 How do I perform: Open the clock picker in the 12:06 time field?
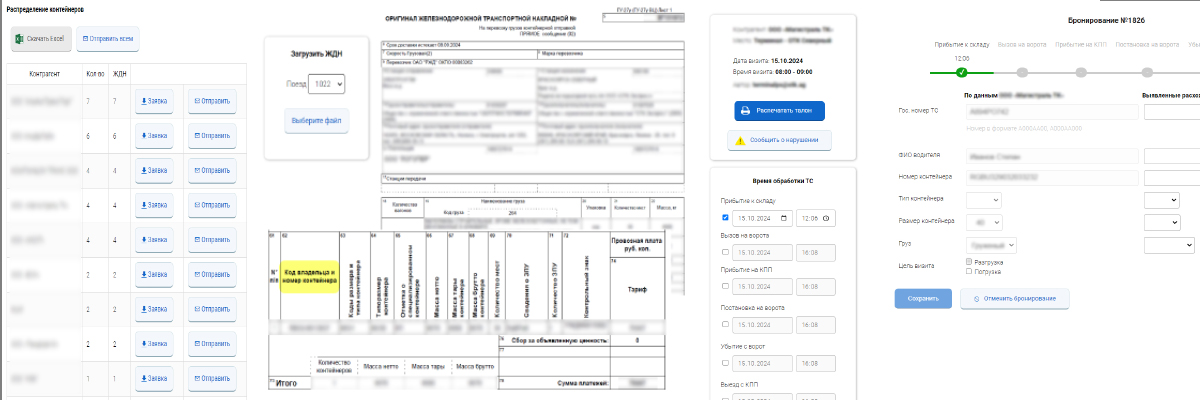coord(827,218)
